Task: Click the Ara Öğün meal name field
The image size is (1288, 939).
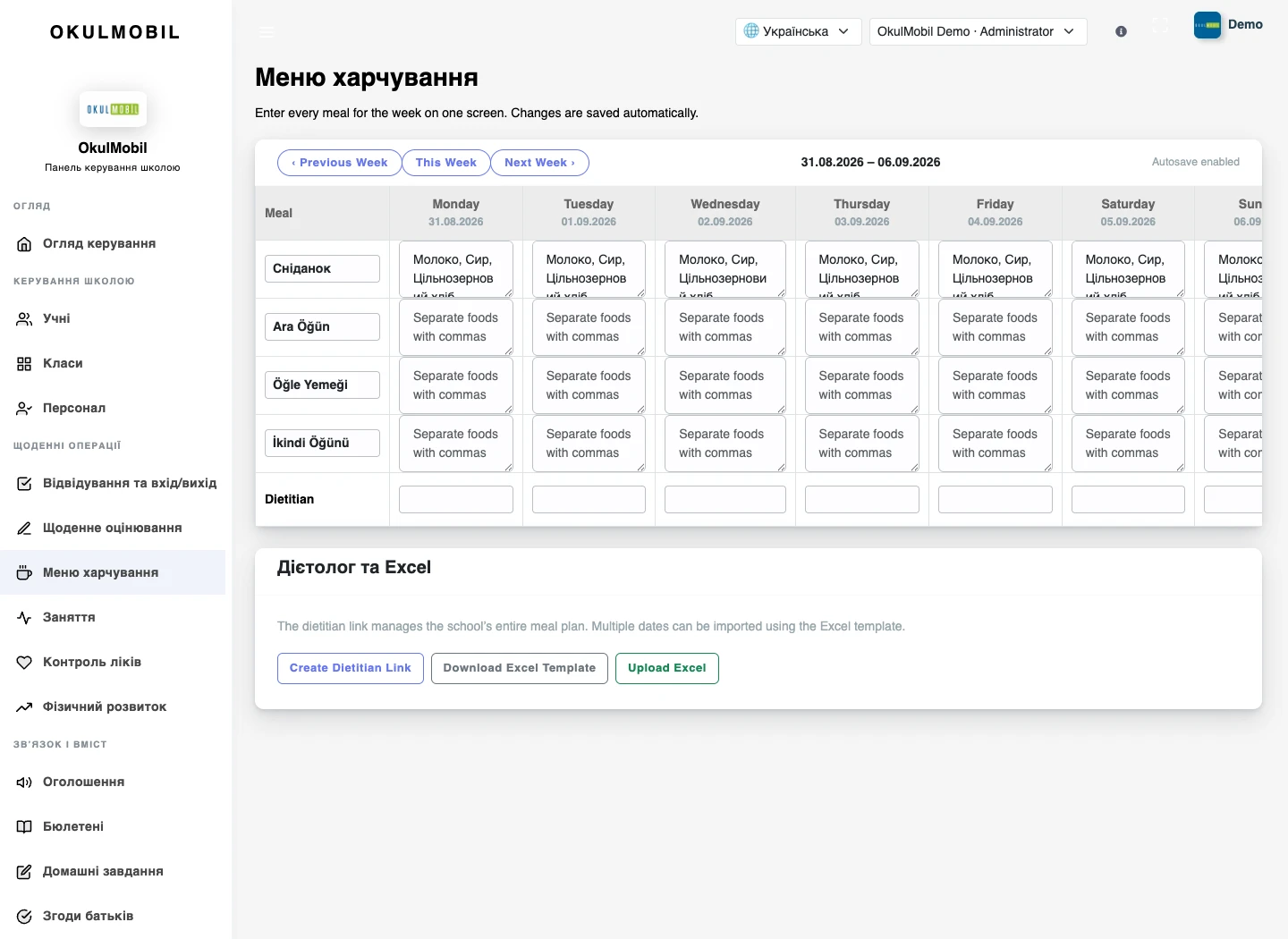Action: [x=322, y=326]
